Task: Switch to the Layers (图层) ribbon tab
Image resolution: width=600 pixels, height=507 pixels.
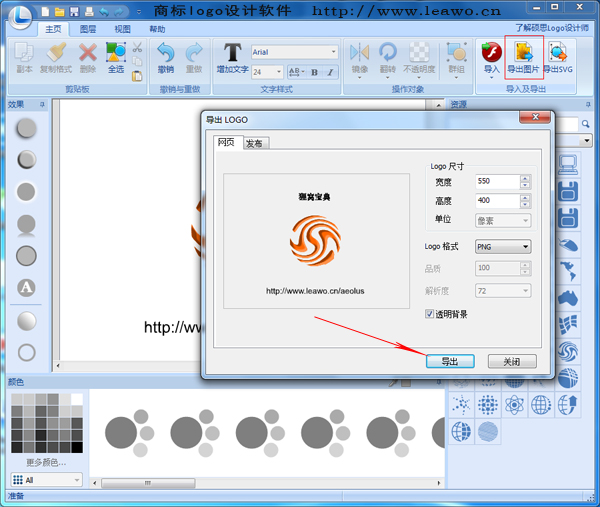Action: point(88,29)
